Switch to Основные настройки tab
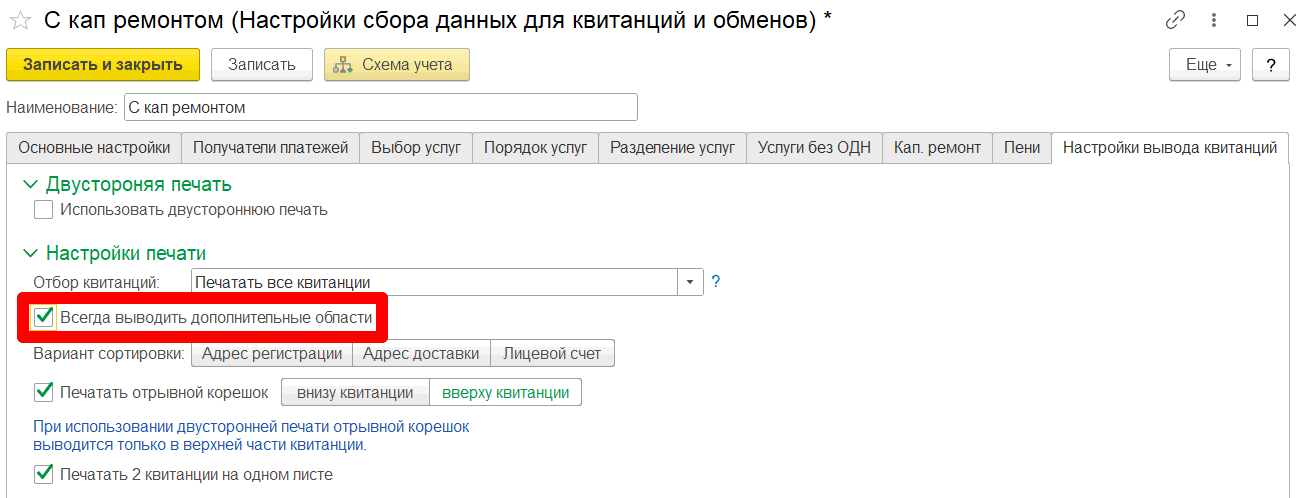This screenshot has height=498, width=1300. point(94,148)
